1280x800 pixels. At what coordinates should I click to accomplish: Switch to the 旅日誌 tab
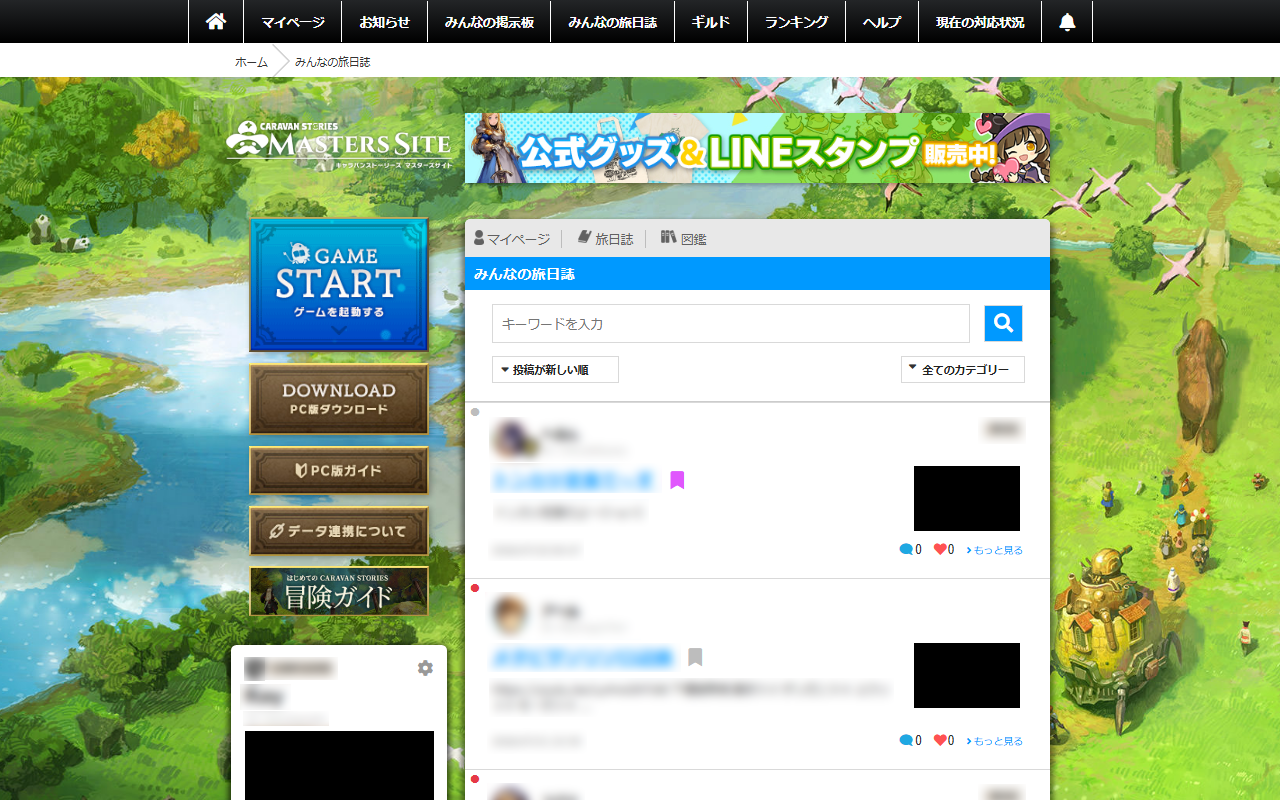[605, 239]
